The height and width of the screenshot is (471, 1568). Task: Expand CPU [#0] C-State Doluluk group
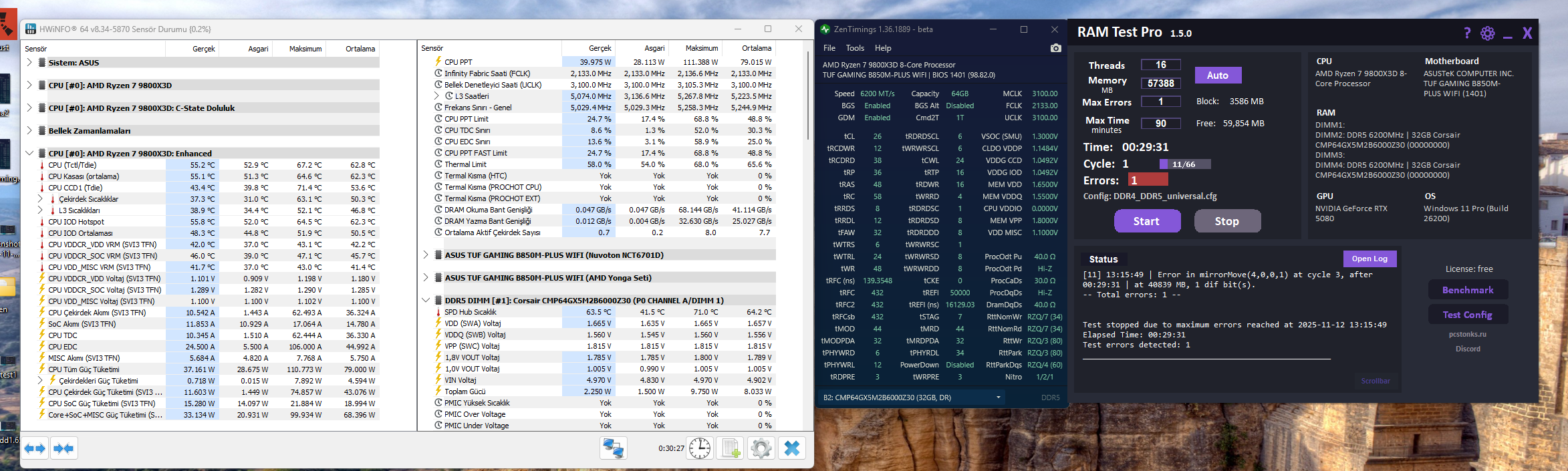coord(29,108)
